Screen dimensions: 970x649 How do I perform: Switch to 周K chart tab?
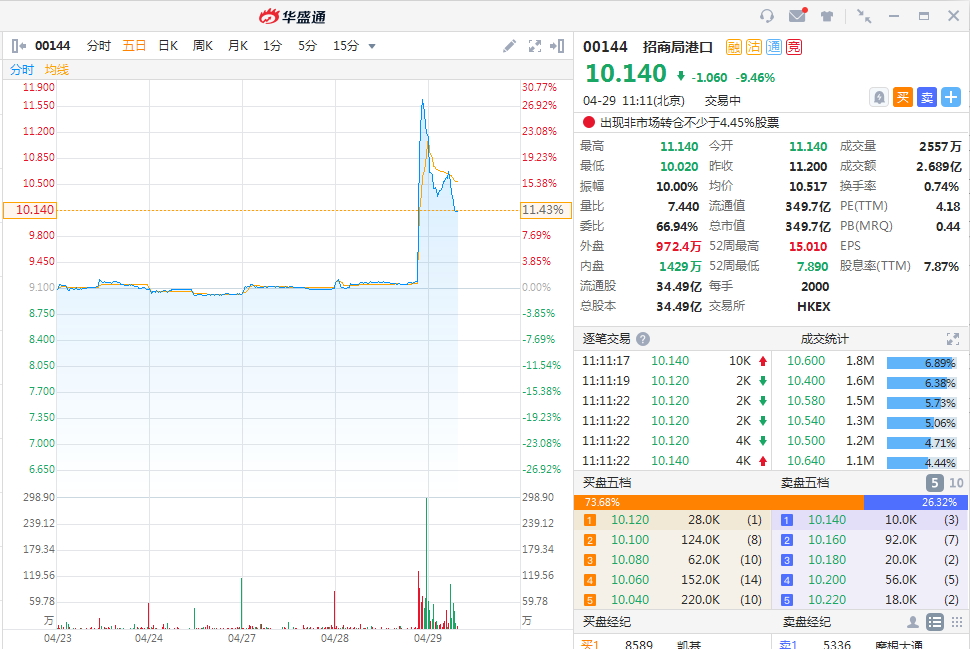pos(203,46)
